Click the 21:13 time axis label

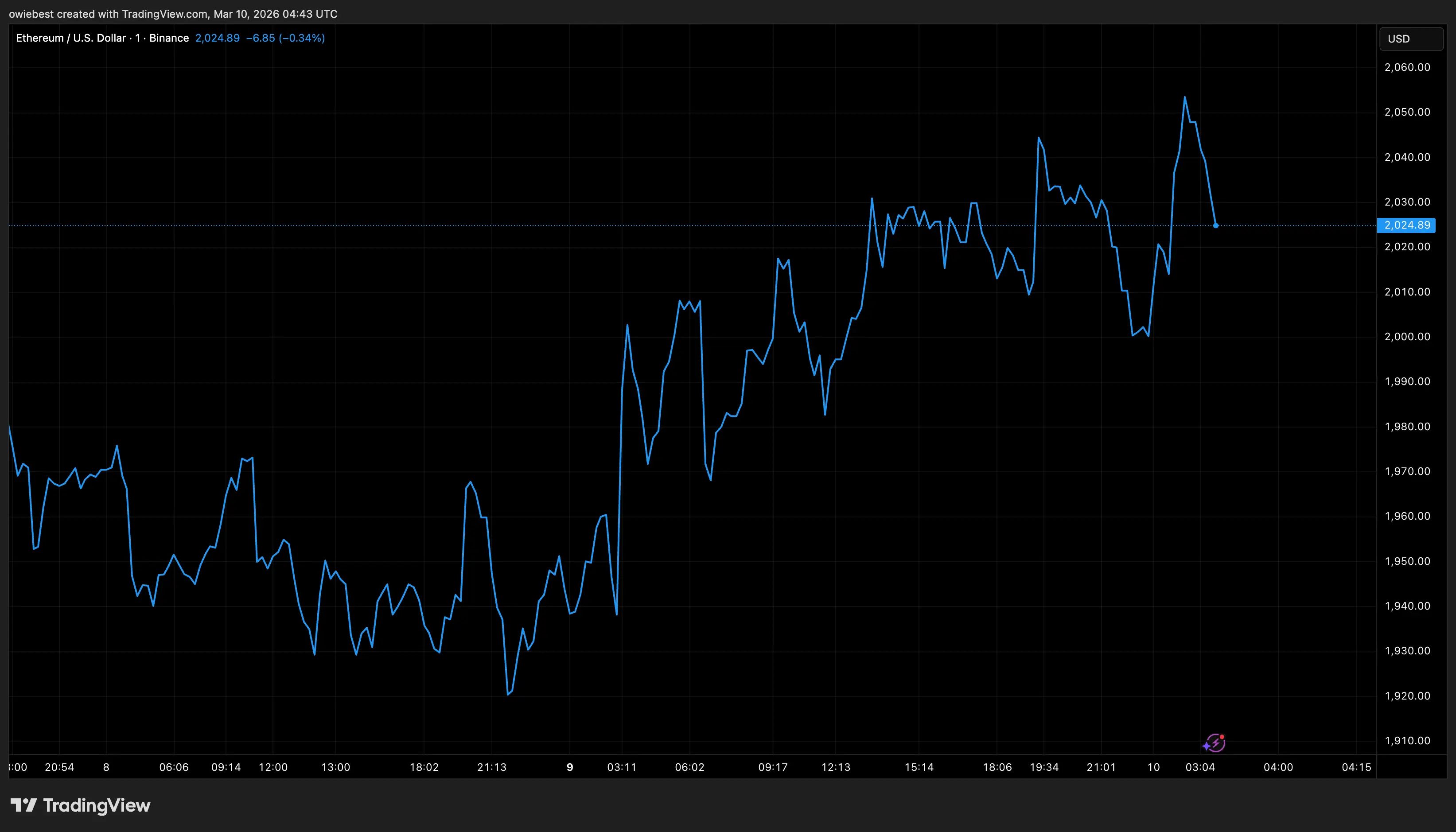(491, 767)
